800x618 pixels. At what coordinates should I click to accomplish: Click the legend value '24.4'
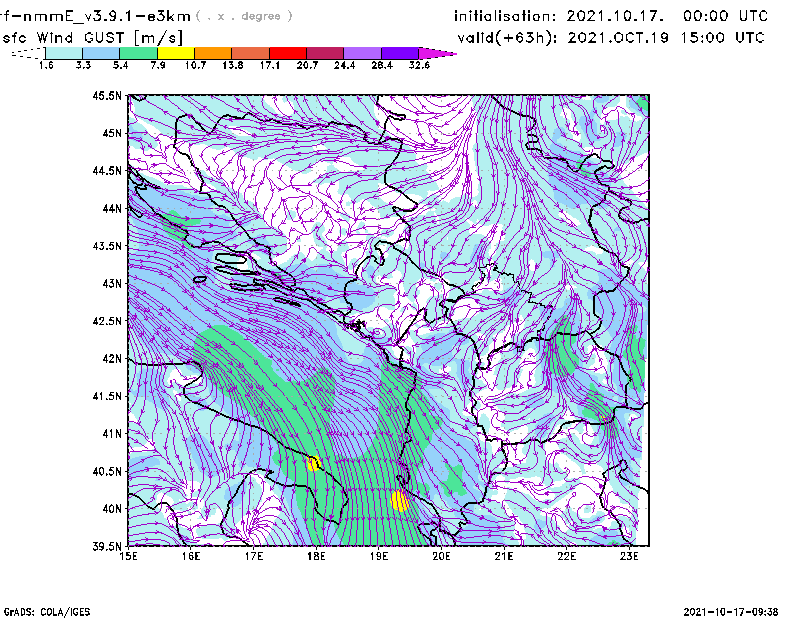tap(344, 65)
